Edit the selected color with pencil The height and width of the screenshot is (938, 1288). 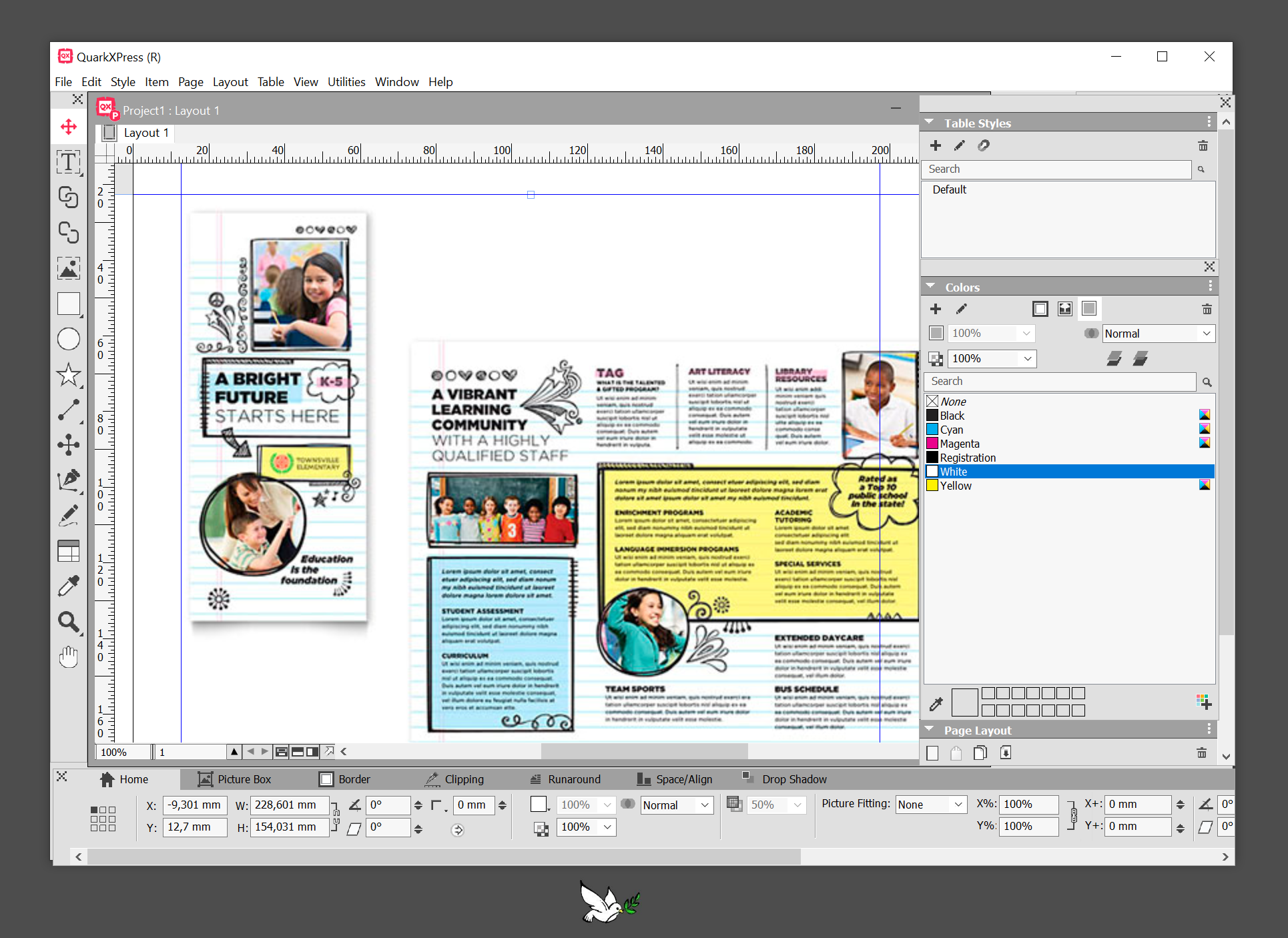coord(961,309)
